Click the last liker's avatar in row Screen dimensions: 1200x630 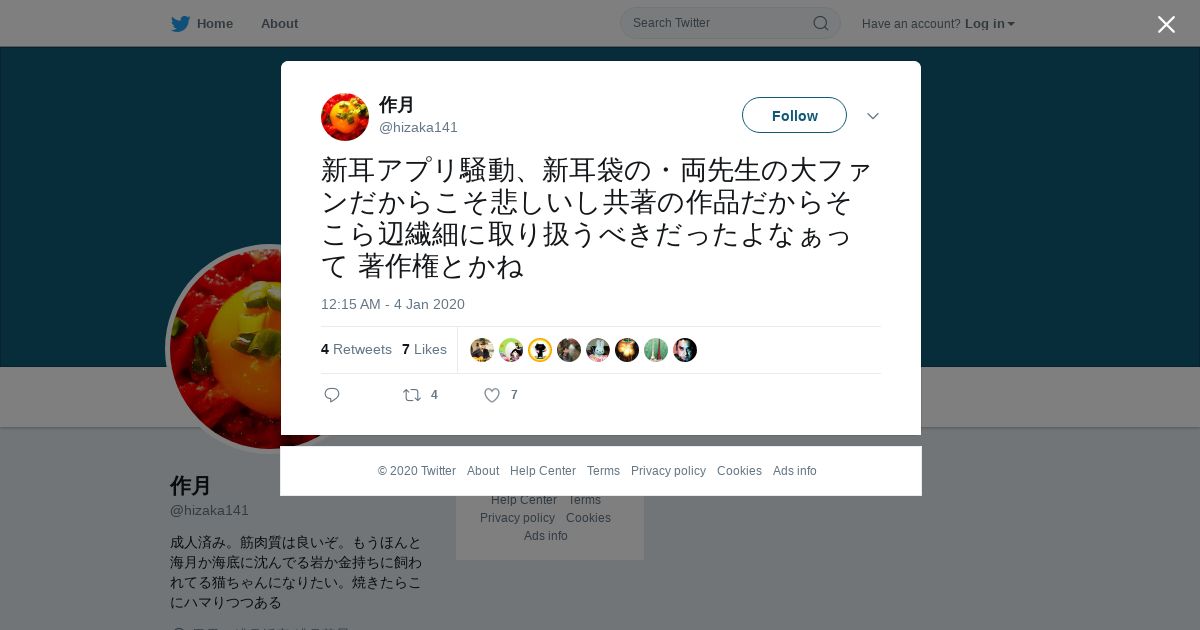coord(685,350)
